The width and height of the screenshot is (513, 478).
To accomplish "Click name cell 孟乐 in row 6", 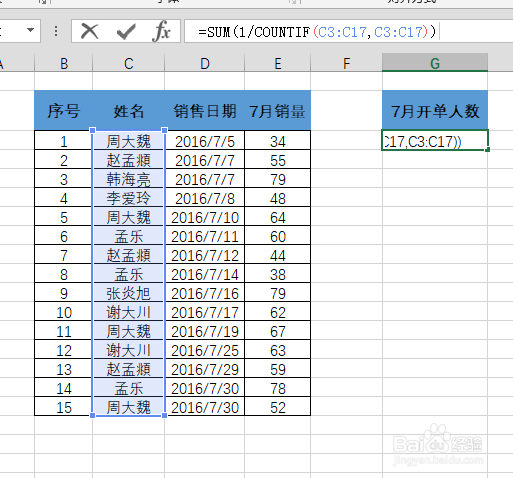I will (x=129, y=235).
